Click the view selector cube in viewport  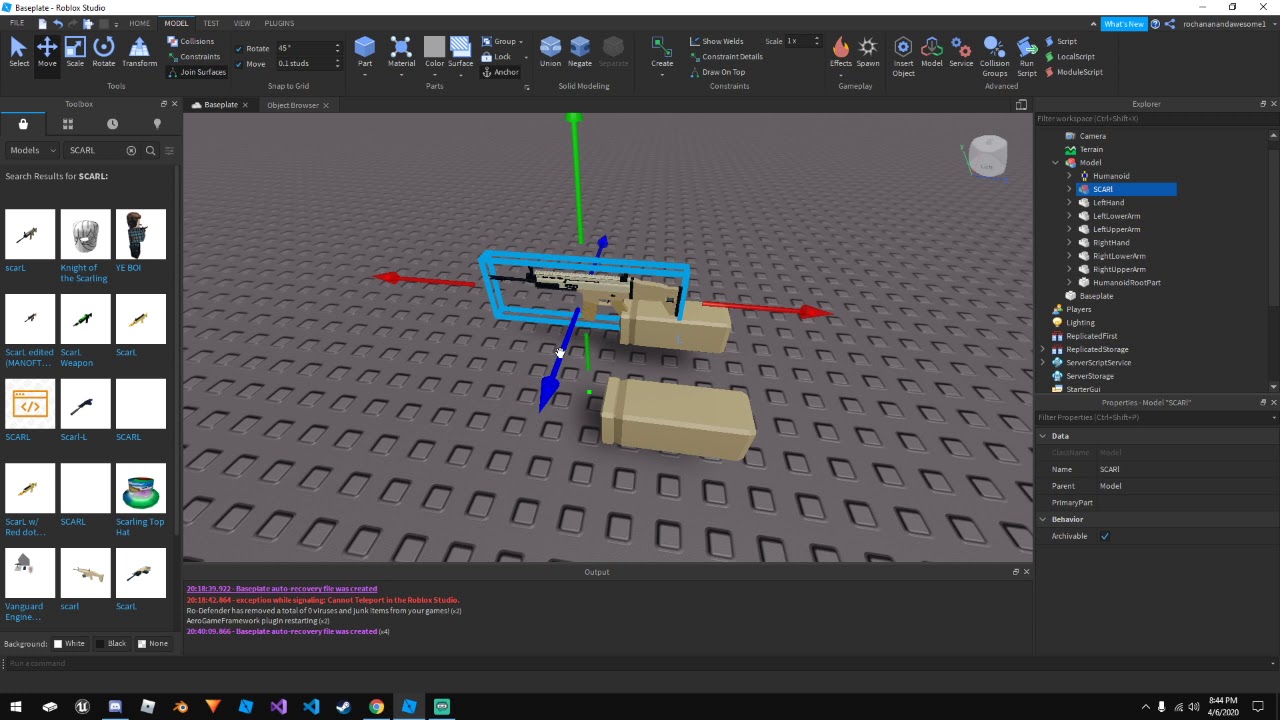(988, 157)
